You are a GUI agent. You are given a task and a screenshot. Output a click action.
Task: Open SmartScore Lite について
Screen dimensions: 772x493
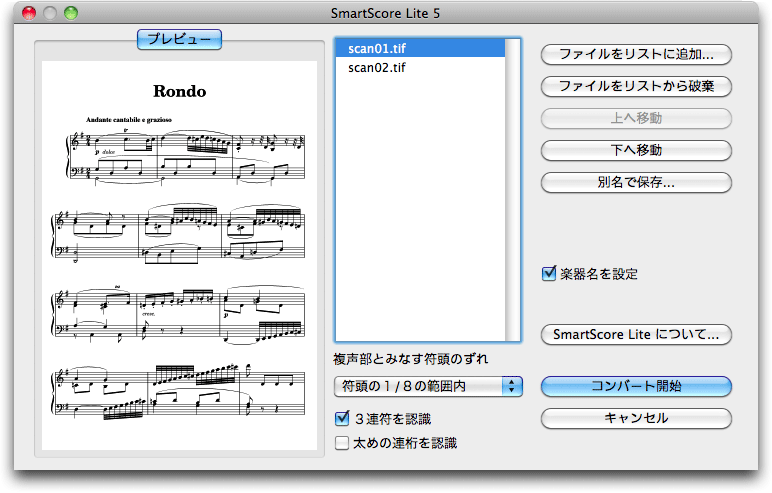pyautogui.click(x=636, y=335)
